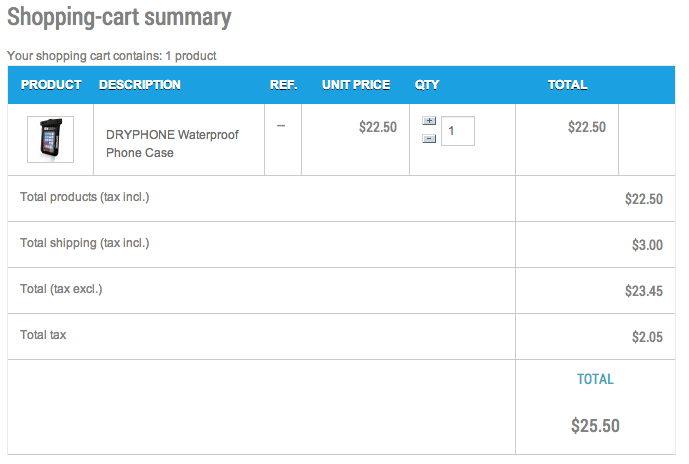The height and width of the screenshot is (464, 689).
Task: Click the UNIT PRICE column header
Action: 356,85
